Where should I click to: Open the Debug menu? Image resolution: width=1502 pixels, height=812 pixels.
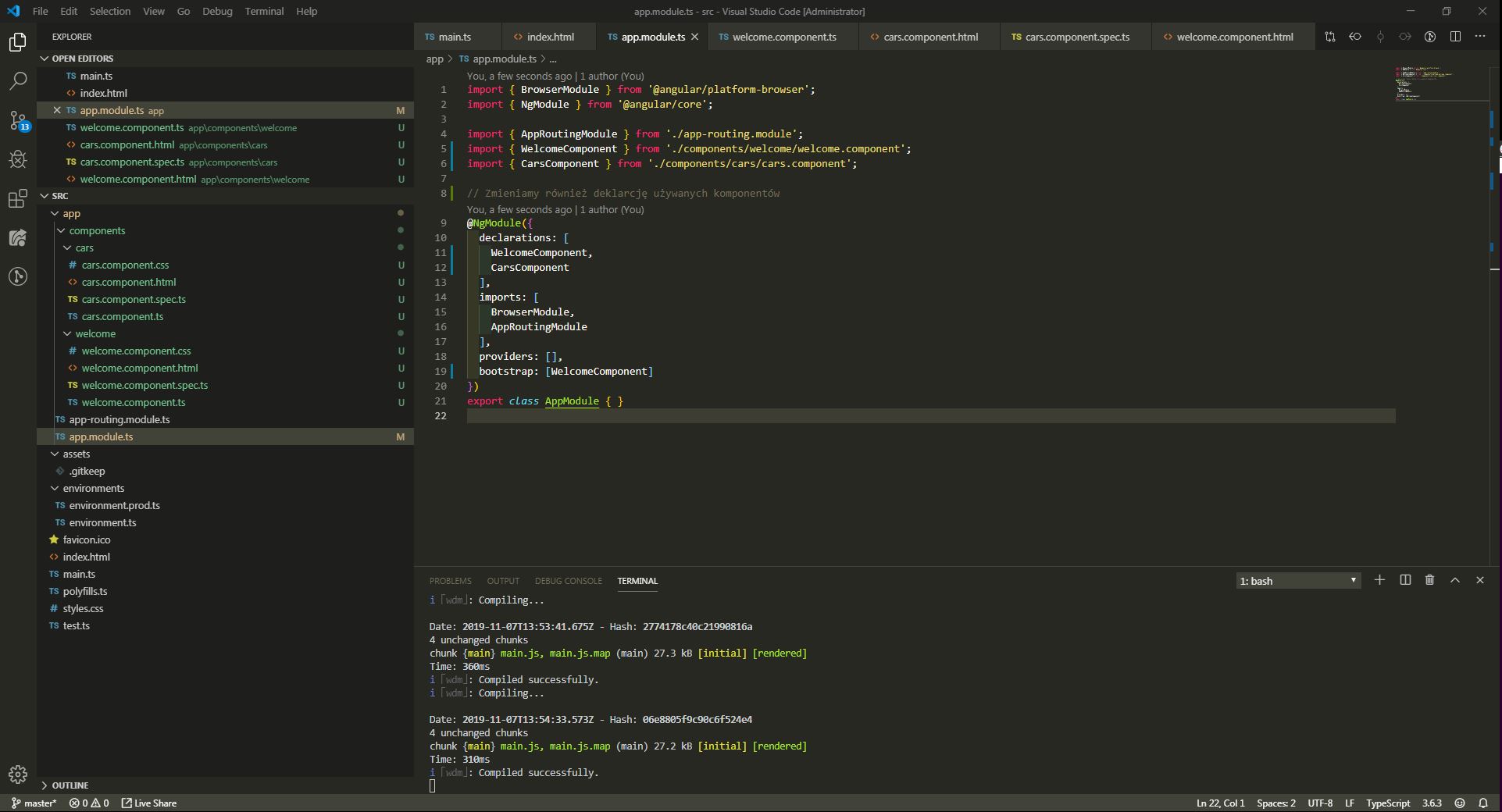click(217, 11)
